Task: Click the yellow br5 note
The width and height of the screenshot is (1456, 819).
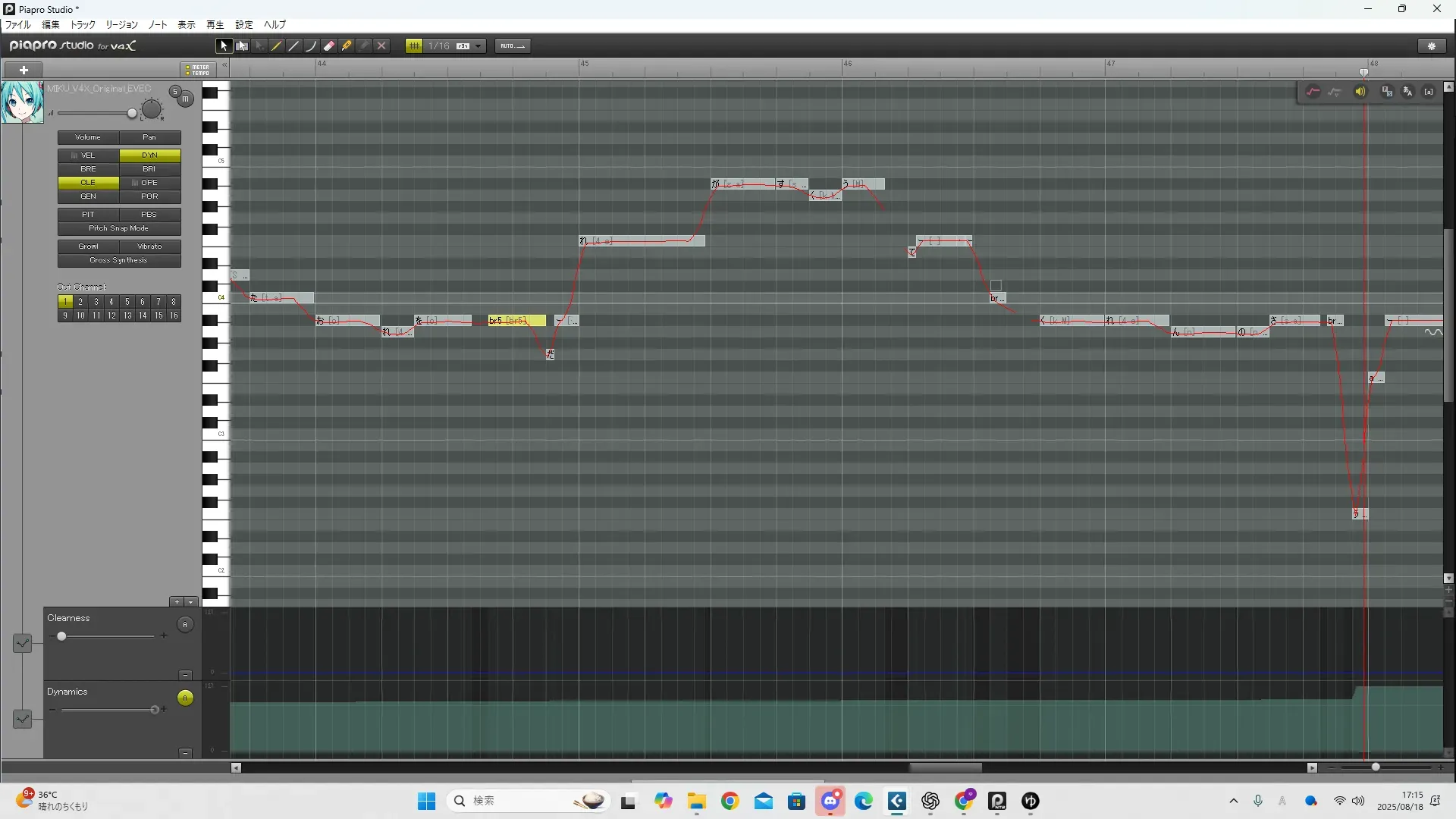Action: pyautogui.click(x=516, y=321)
